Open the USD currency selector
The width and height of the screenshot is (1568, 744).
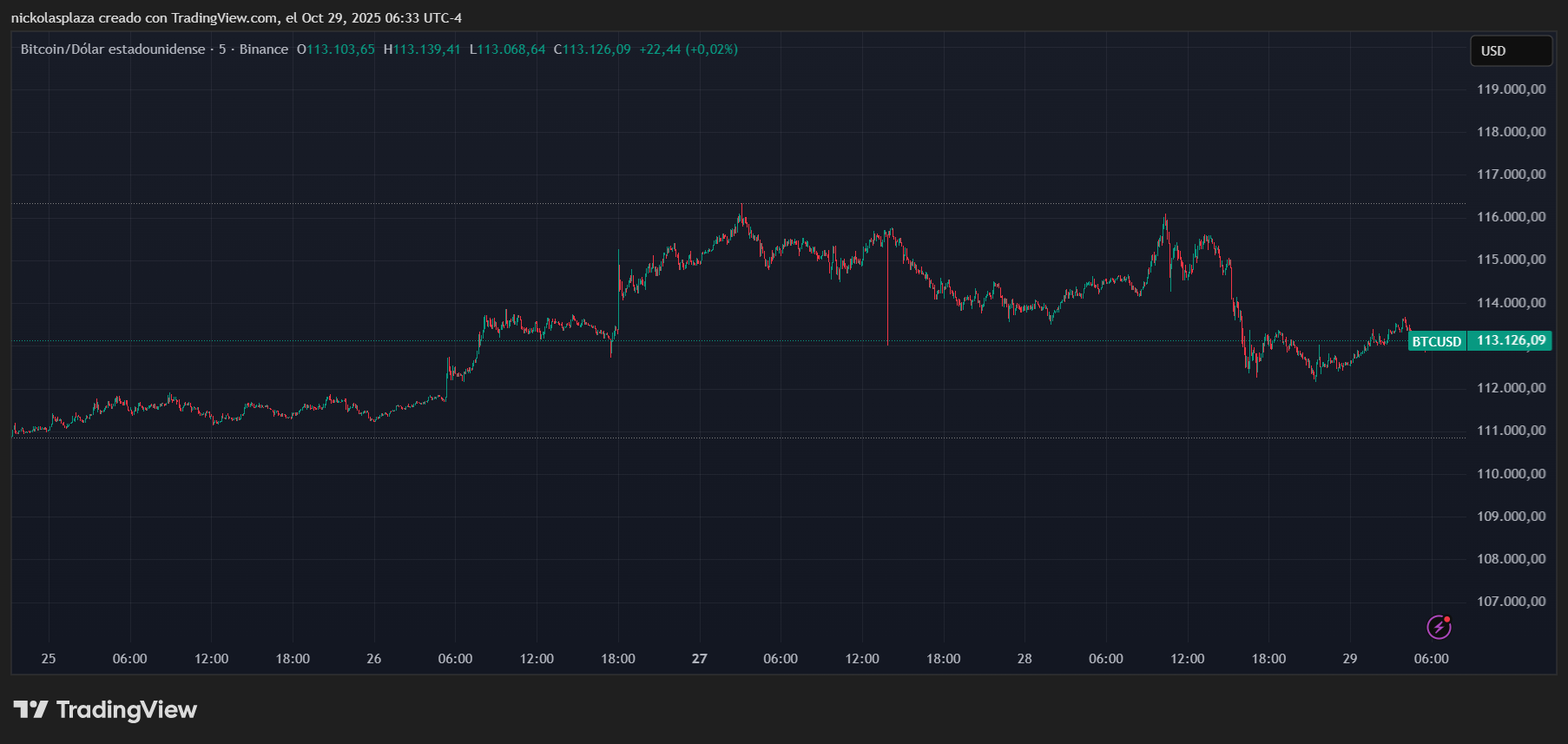pyautogui.click(x=1510, y=51)
